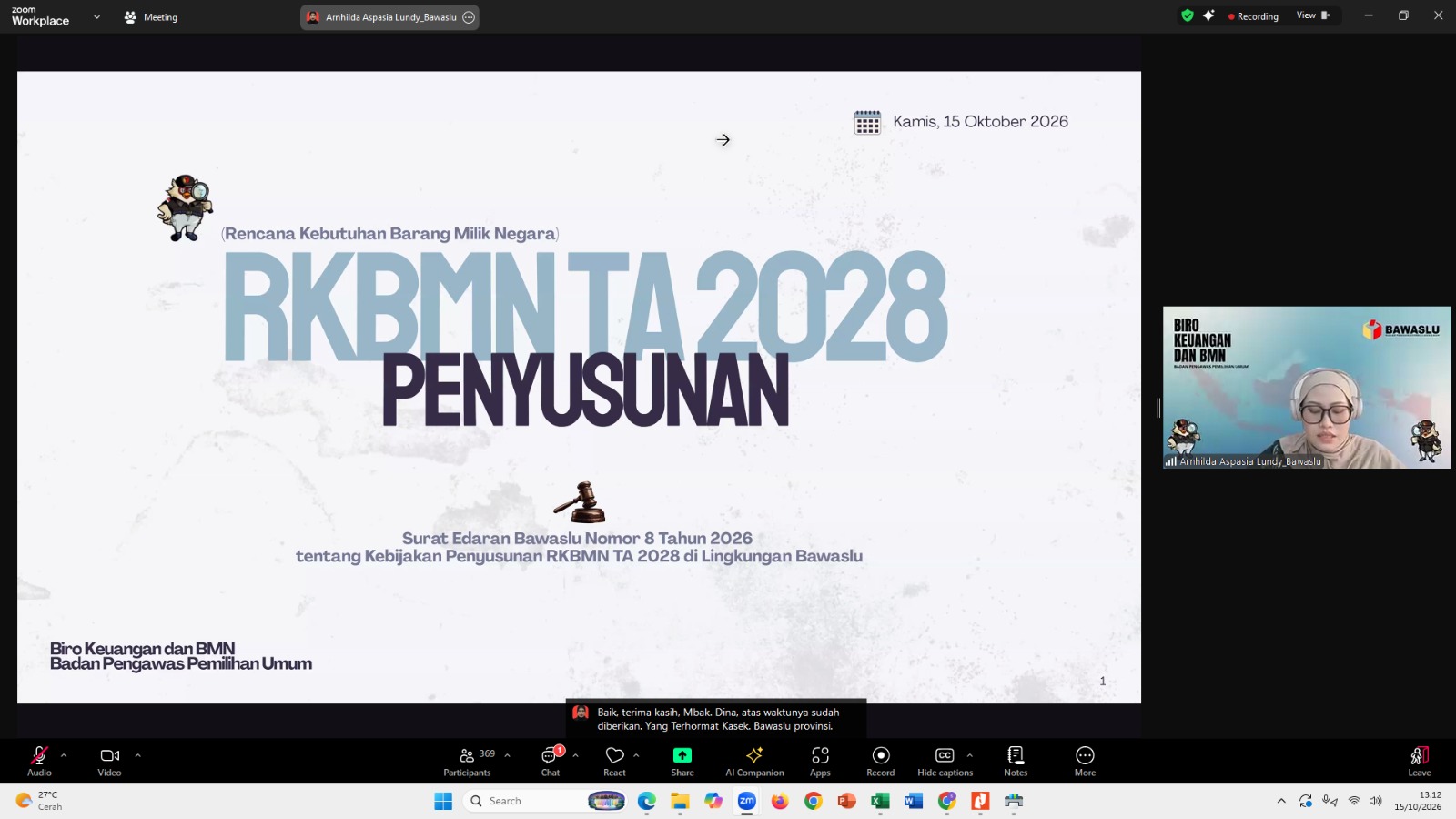This screenshot has width=1456, height=819.
Task: Open the Participants panel
Action: point(467,761)
